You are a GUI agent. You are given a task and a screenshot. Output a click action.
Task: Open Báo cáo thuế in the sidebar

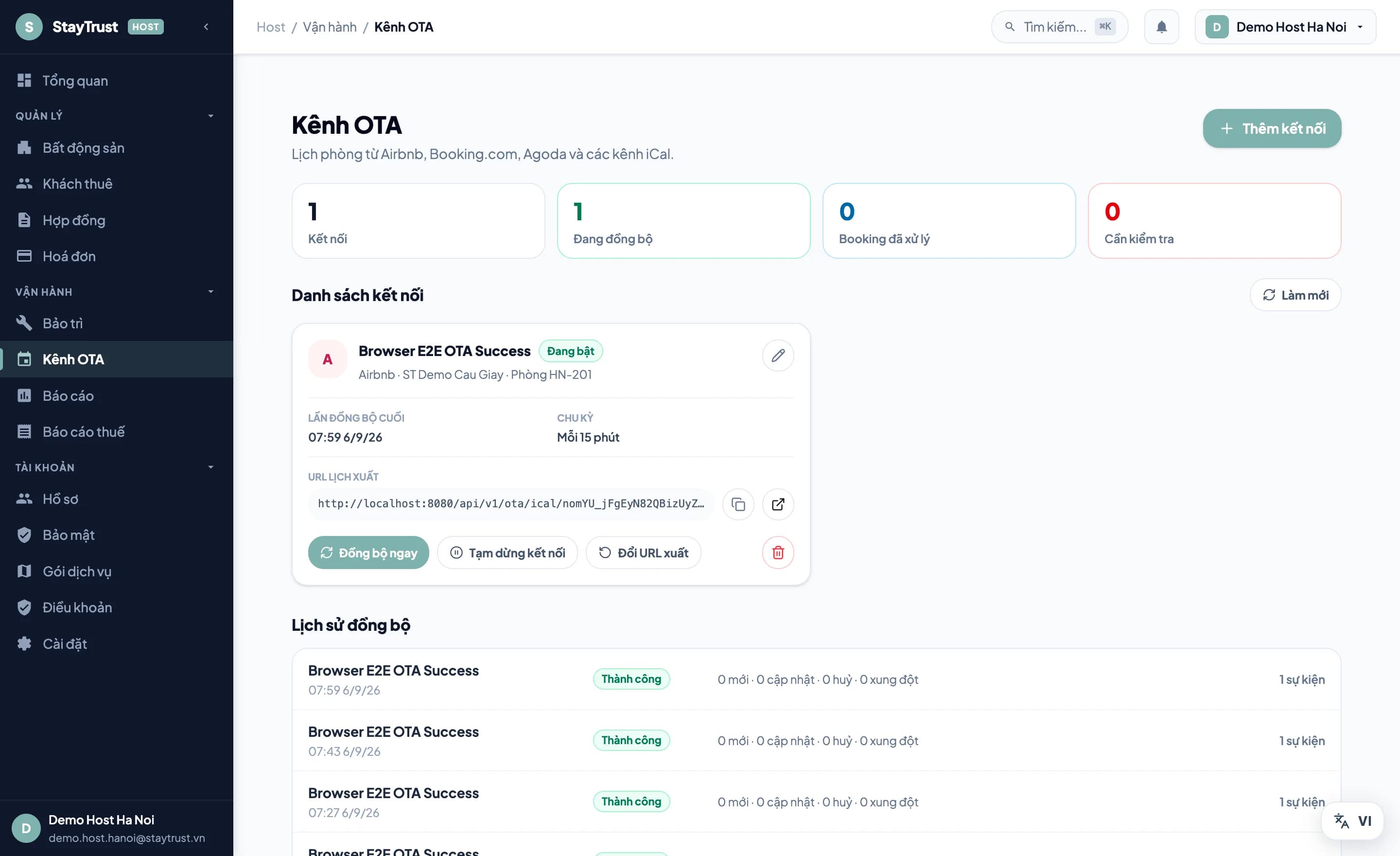[117, 432]
